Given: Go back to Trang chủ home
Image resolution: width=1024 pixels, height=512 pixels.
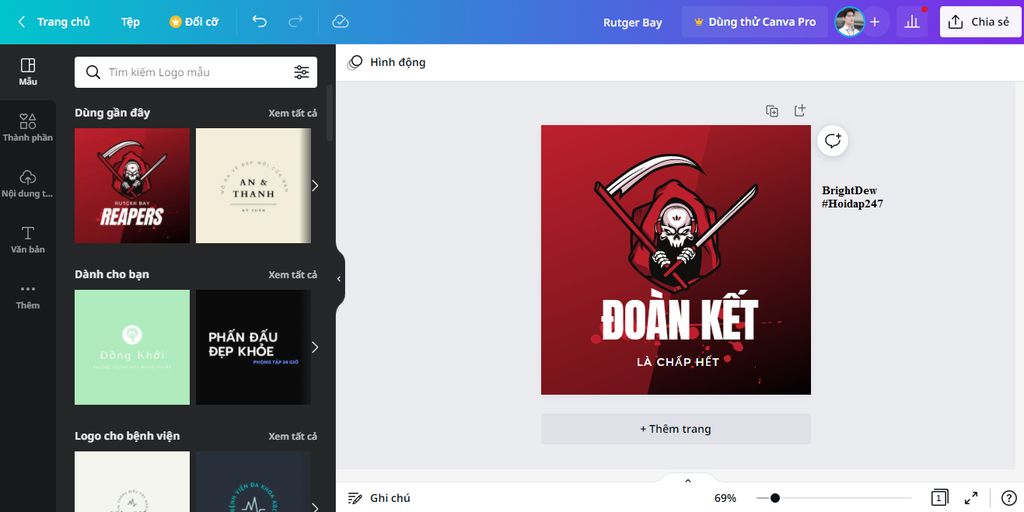Looking at the screenshot, I should [54, 22].
